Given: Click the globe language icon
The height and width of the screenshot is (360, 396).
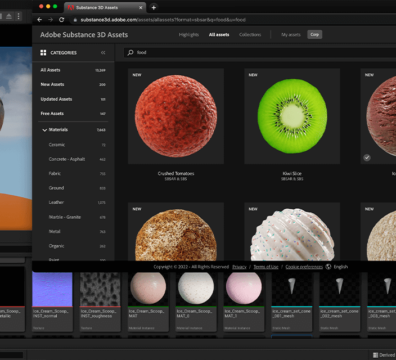Looking at the screenshot, I should pos(328,267).
